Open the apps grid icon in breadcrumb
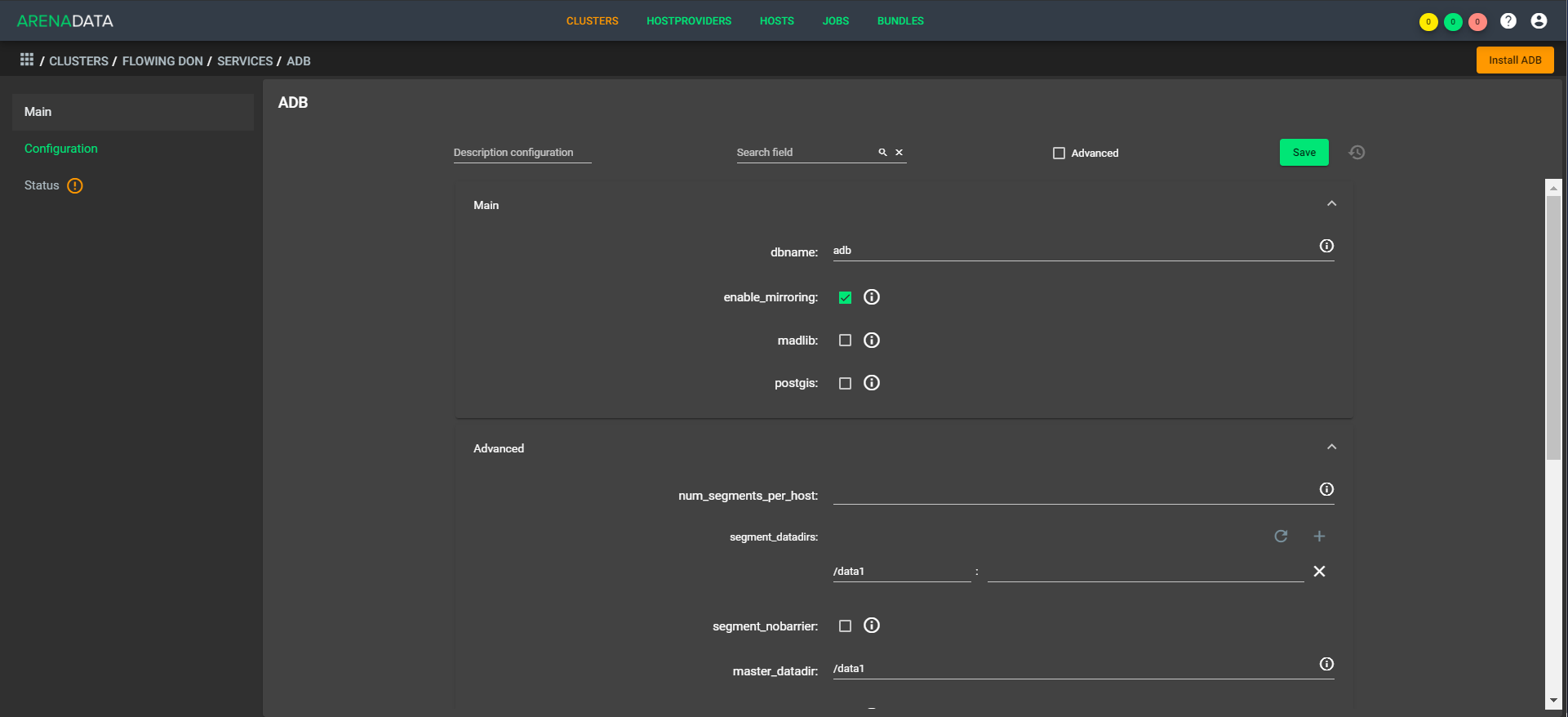The height and width of the screenshot is (717, 1568). click(x=27, y=60)
